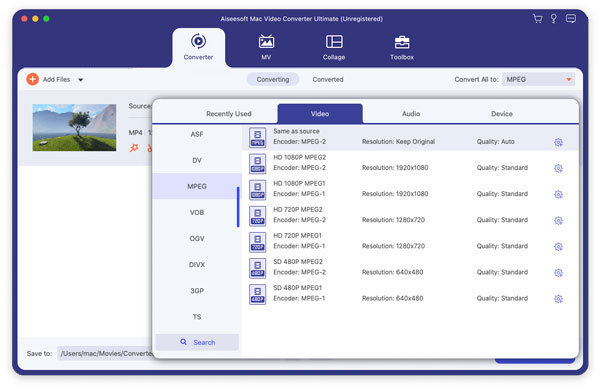
Task: Open settings gear for HD 720P MPEG1
Action: (x=558, y=247)
